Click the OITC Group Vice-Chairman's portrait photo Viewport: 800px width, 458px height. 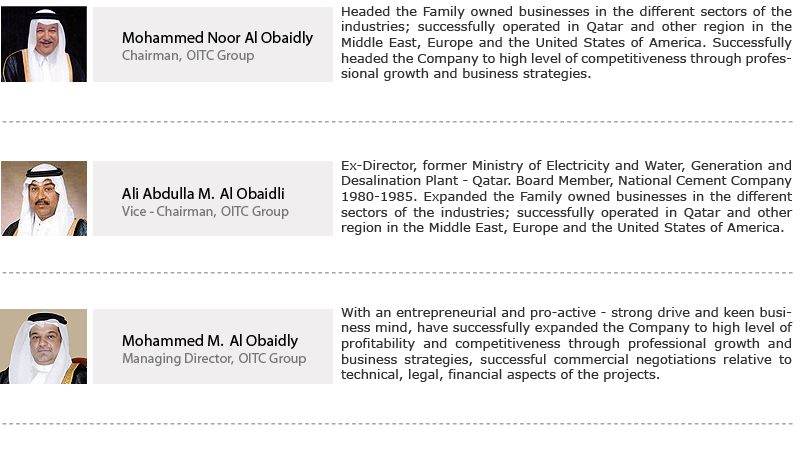pyautogui.click(x=44, y=198)
